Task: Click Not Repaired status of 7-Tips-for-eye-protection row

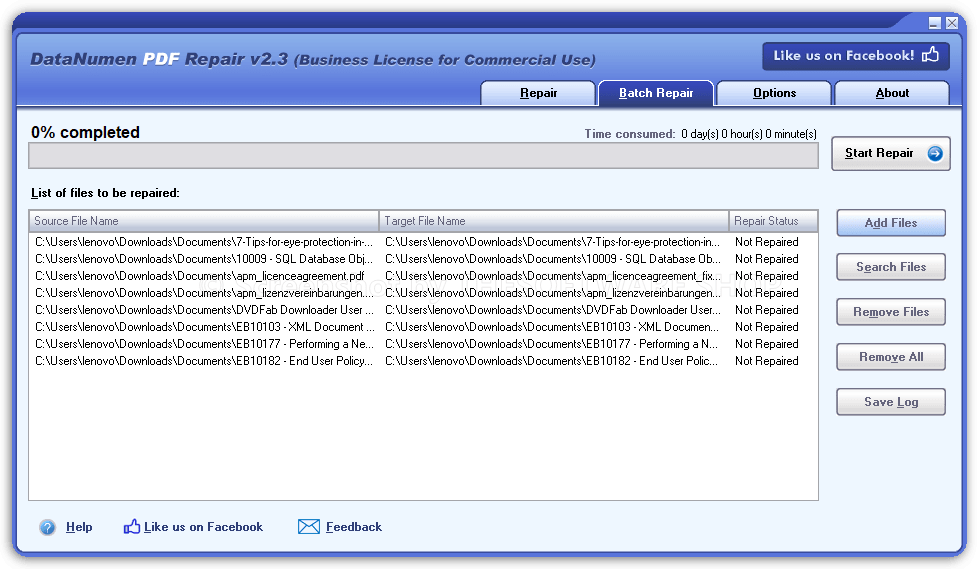Action: point(767,242)
